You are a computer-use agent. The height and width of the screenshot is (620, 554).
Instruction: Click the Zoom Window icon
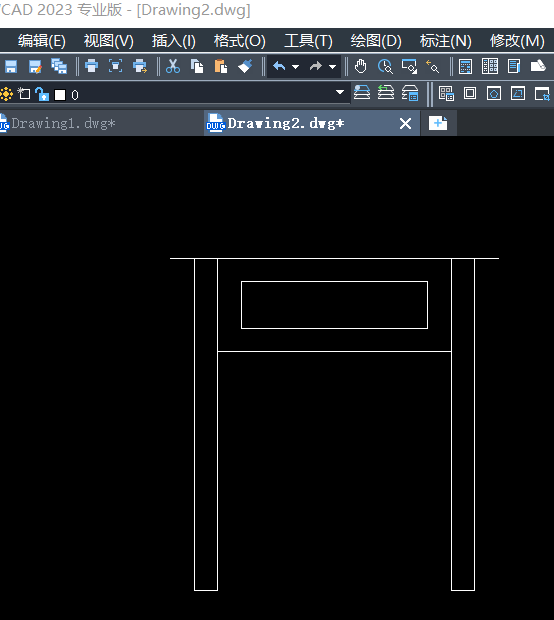[x=409, y=66]
